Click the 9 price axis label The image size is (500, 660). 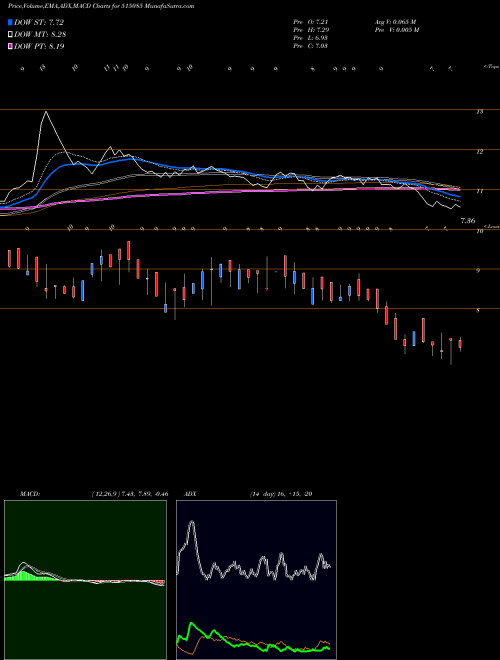tap(478, 271)
